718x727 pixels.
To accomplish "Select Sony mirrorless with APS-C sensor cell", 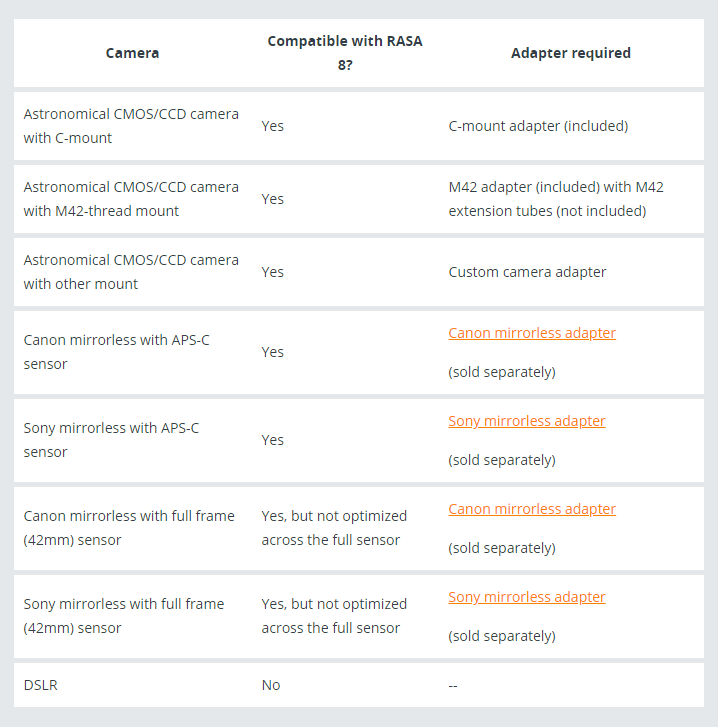I will (111, 440).
